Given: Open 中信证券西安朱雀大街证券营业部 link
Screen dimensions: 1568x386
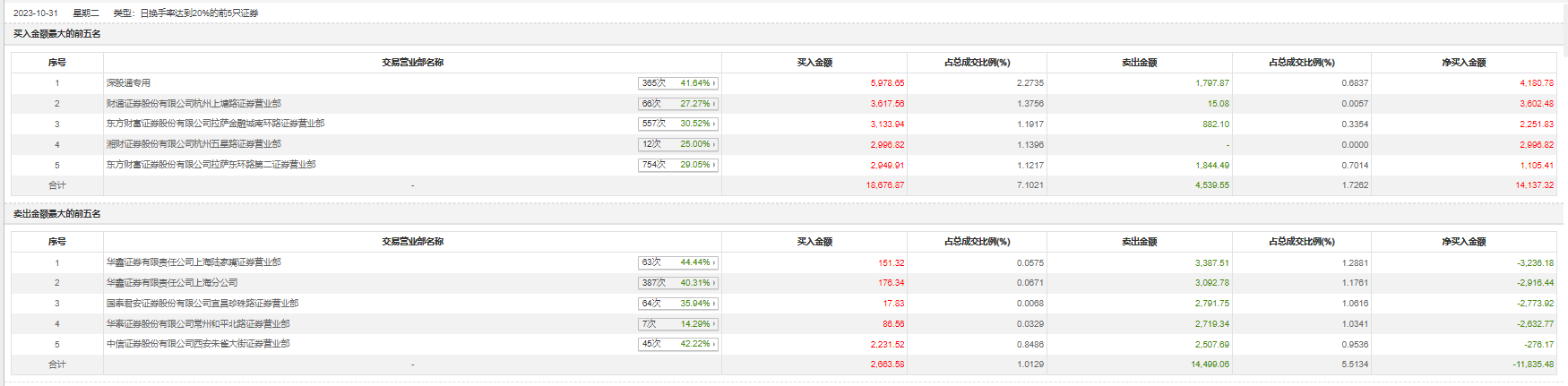Looking at the screenshot, I should [x=198, y=344].
